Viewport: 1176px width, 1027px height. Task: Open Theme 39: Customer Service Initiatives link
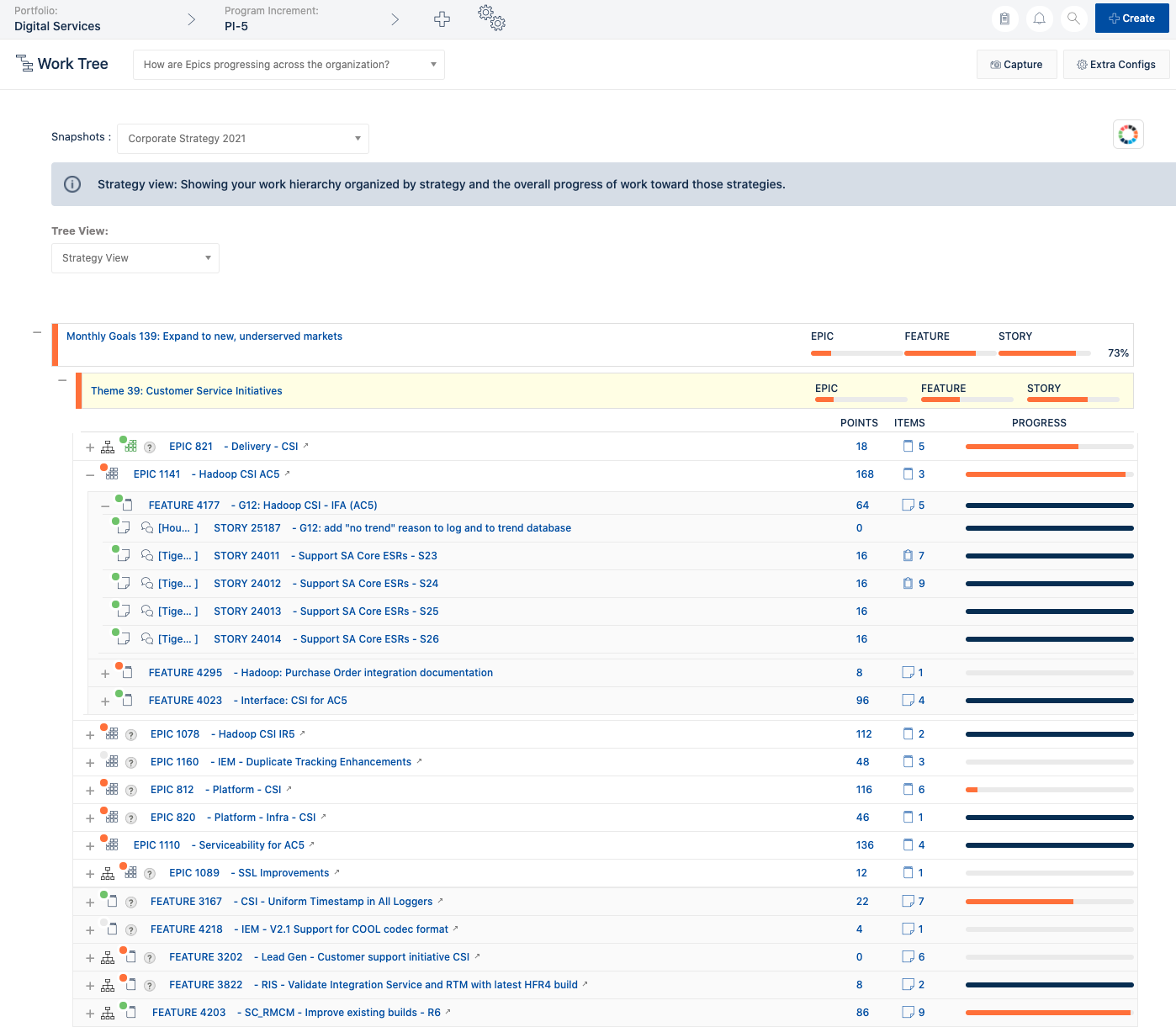pos(187,391)
